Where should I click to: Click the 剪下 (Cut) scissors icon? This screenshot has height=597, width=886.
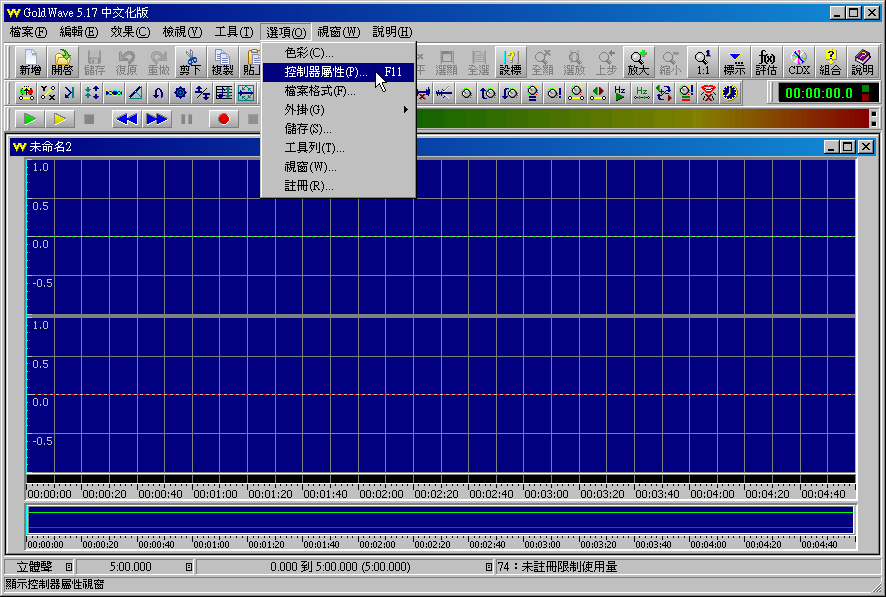click(x=190, y=62)
